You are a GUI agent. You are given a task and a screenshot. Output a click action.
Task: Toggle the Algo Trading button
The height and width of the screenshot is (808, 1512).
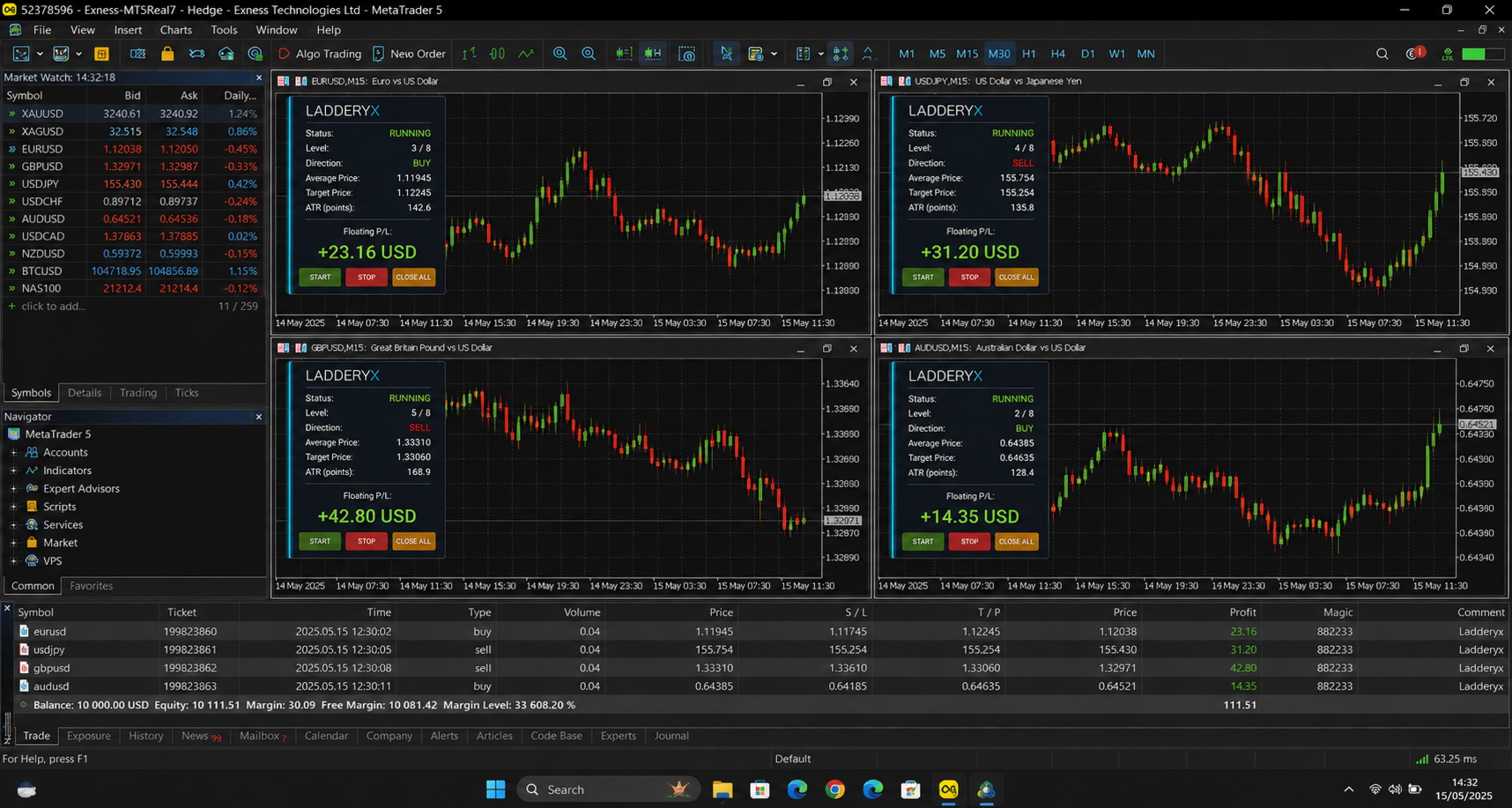[x=320, y=54]
